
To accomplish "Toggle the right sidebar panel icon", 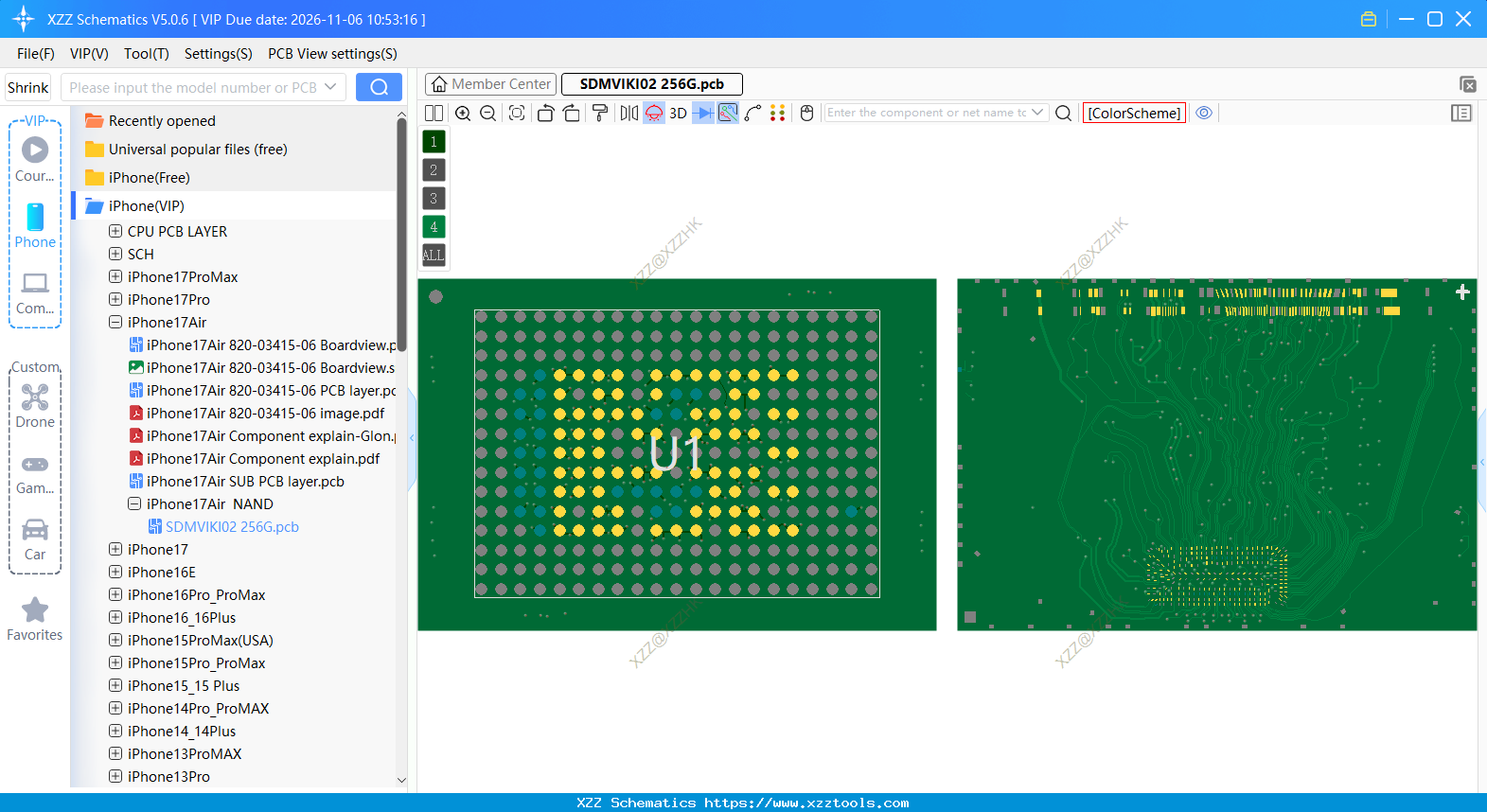I will pyautogui.click(x=1461, y=114).
